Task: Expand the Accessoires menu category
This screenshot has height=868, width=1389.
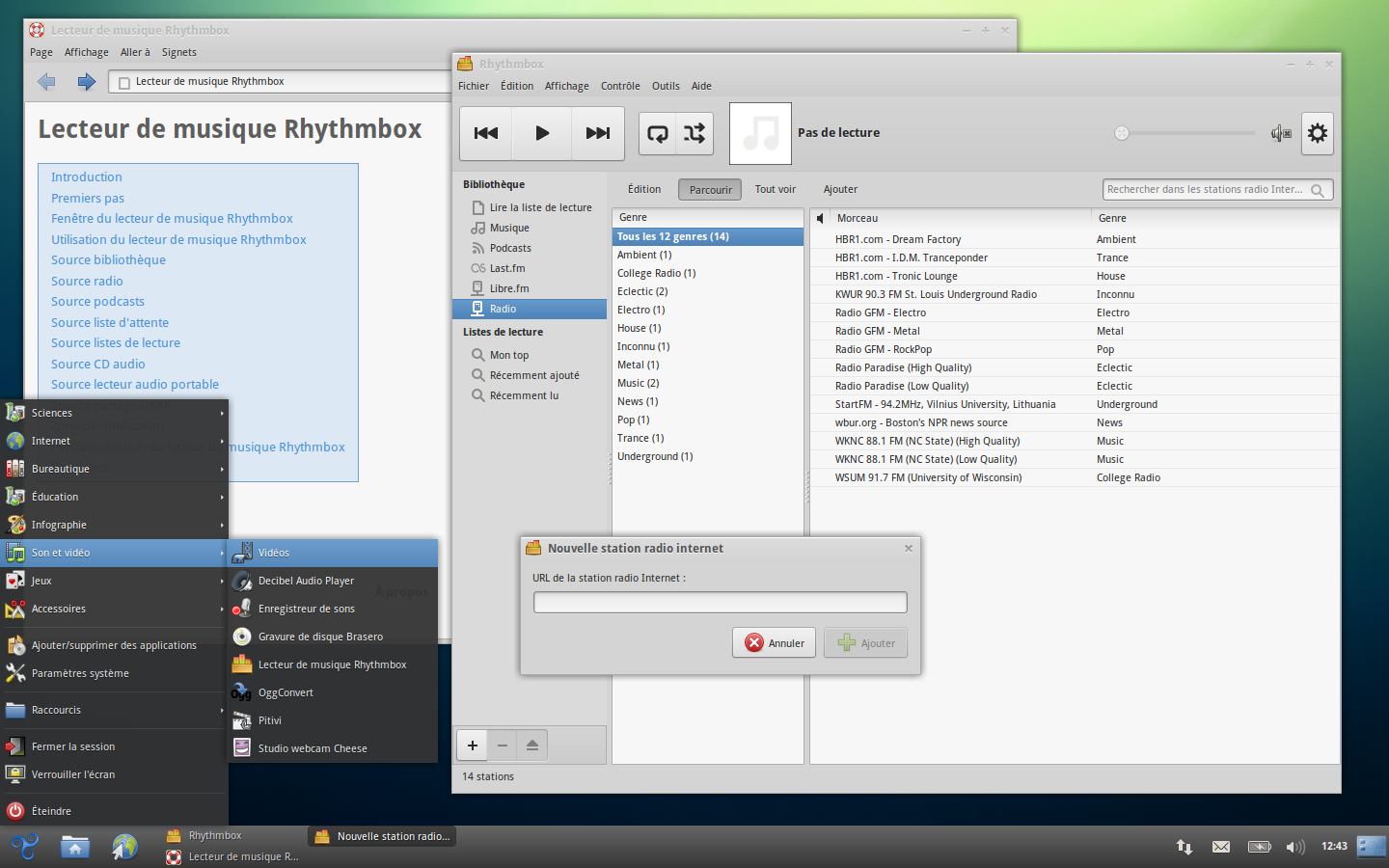Action: [x=114, y=609]
